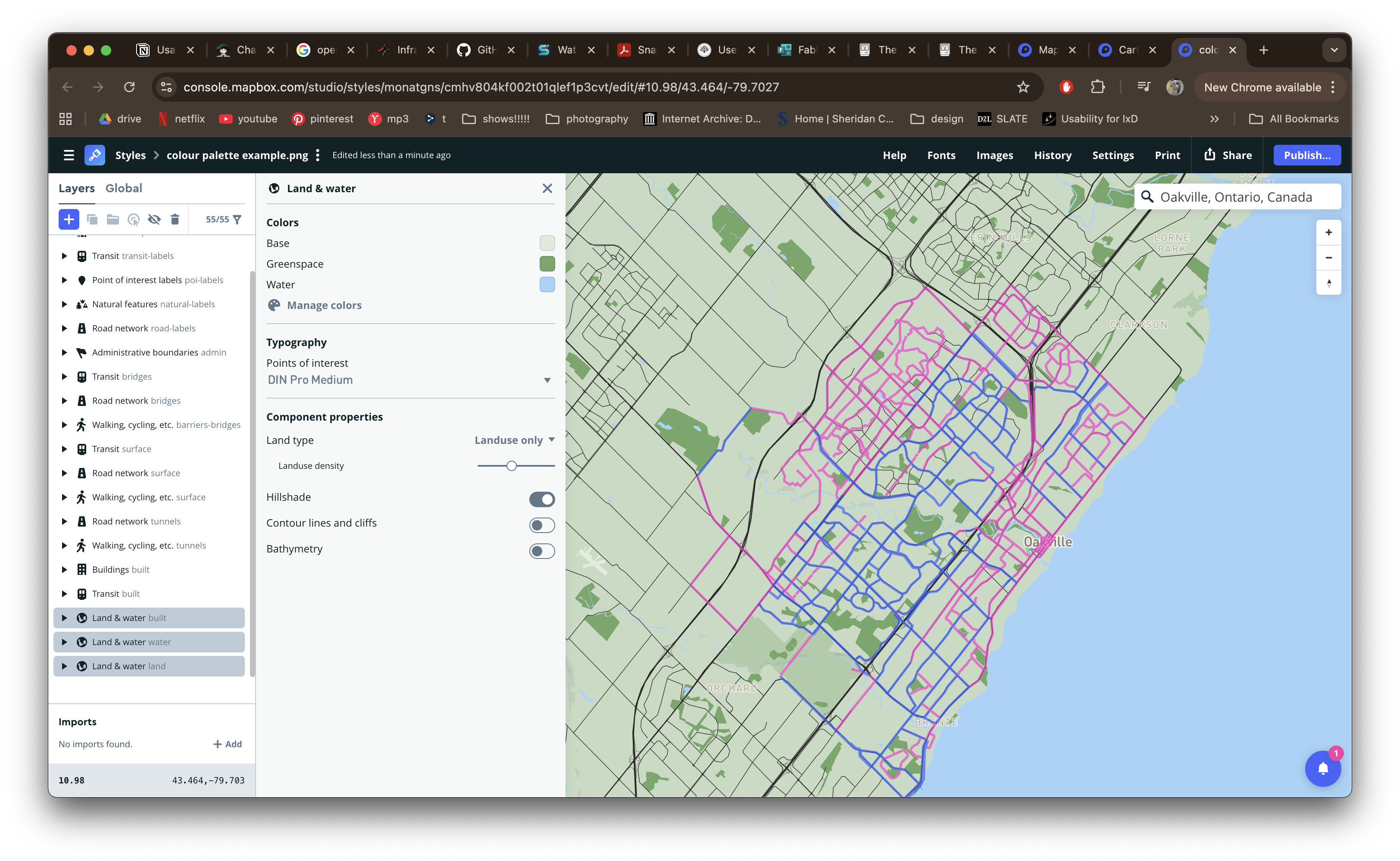1400x861 pixels.
Task: Open the layer filter funnel icon
Action: [237, 219]
